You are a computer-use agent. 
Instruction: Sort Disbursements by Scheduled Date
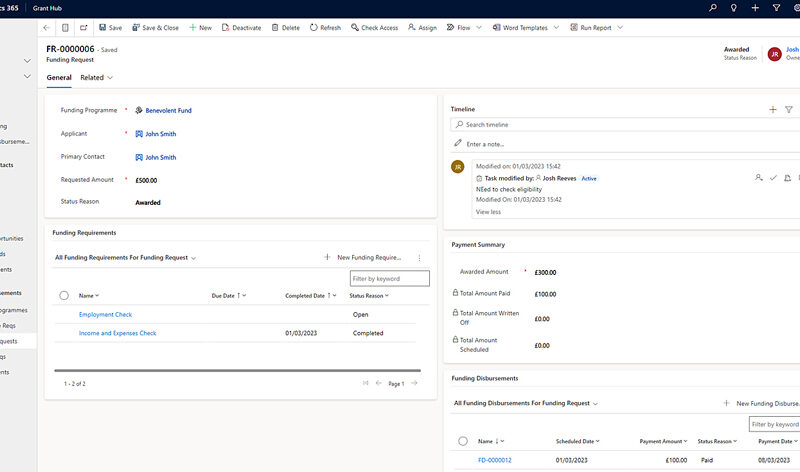click(578, 441)
